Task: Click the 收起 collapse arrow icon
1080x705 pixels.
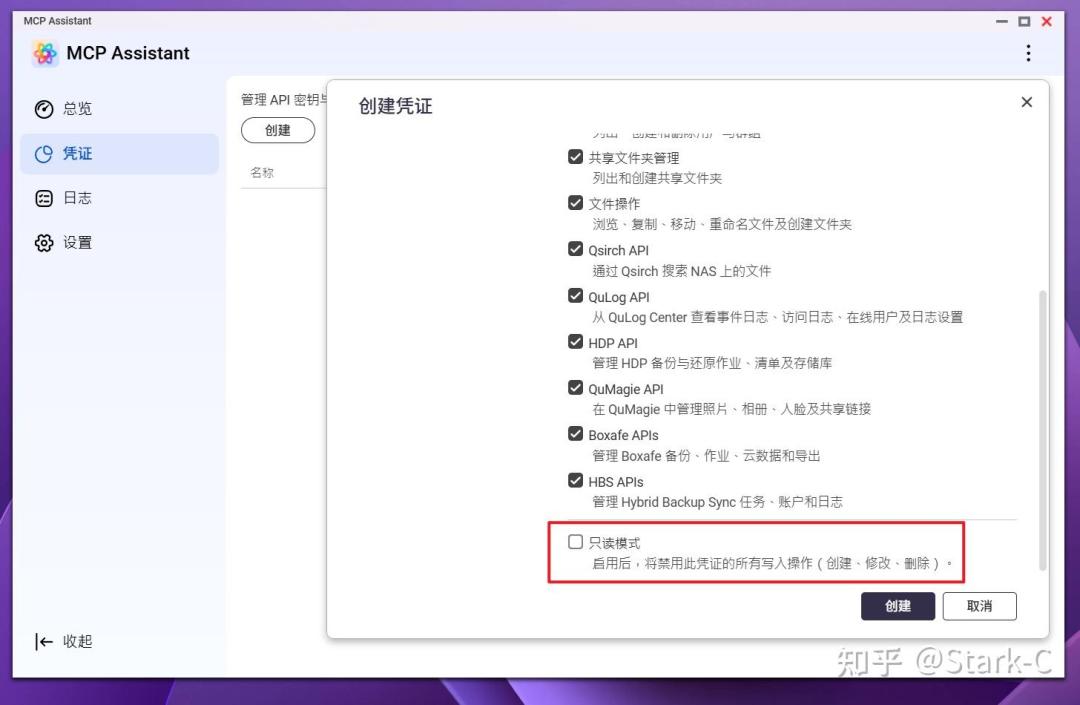Action: [x=43, y=642]
